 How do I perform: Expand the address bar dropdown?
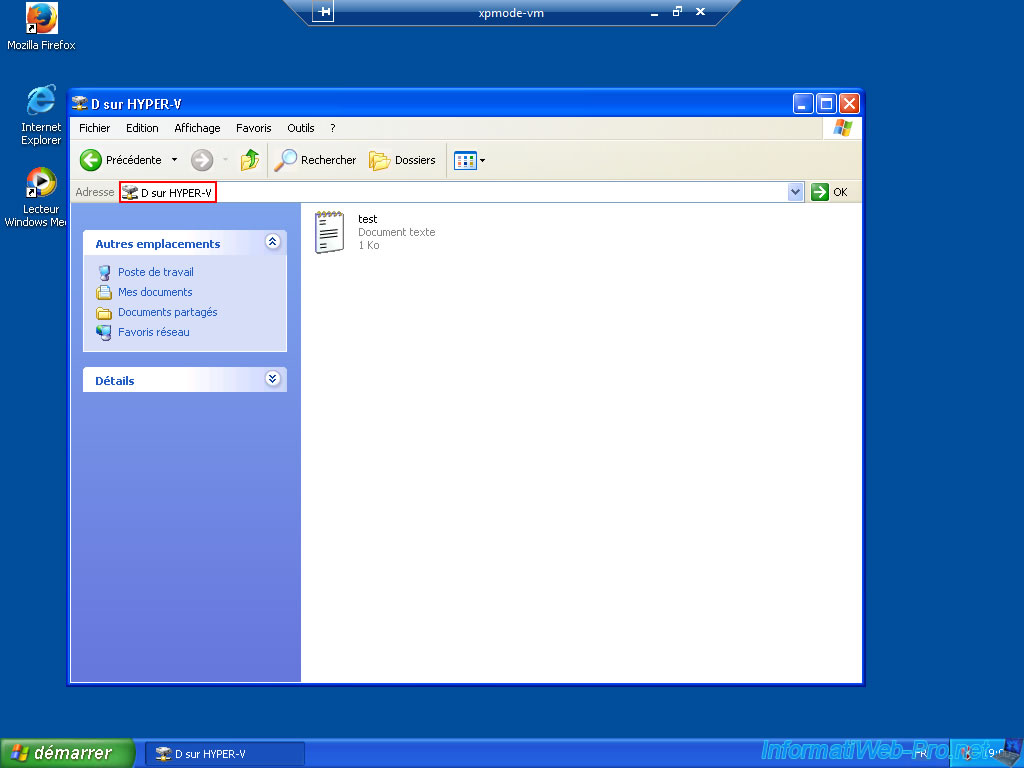795,192
